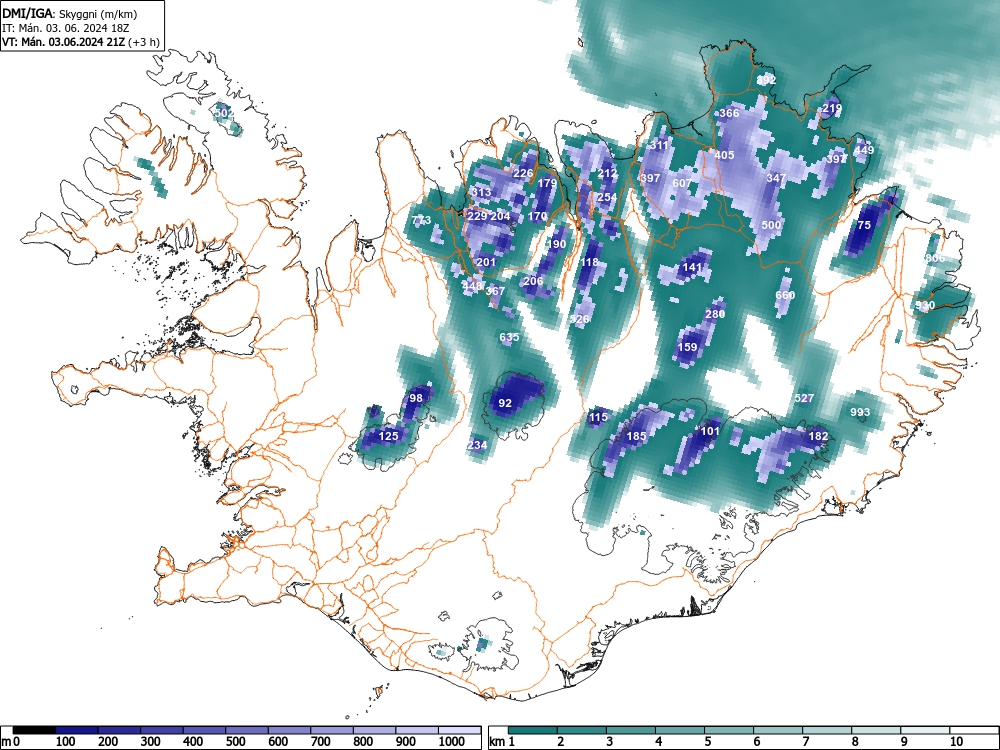
Task: Click the map value 204
Action: (500, 216)
